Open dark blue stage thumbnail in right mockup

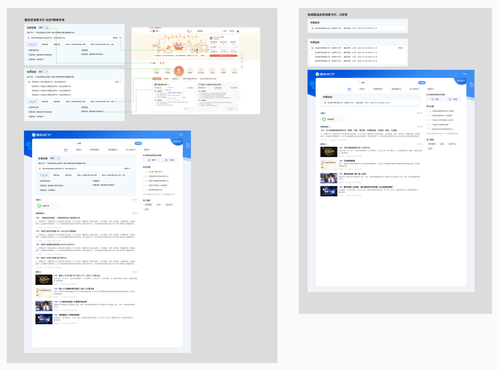(329, 191)
